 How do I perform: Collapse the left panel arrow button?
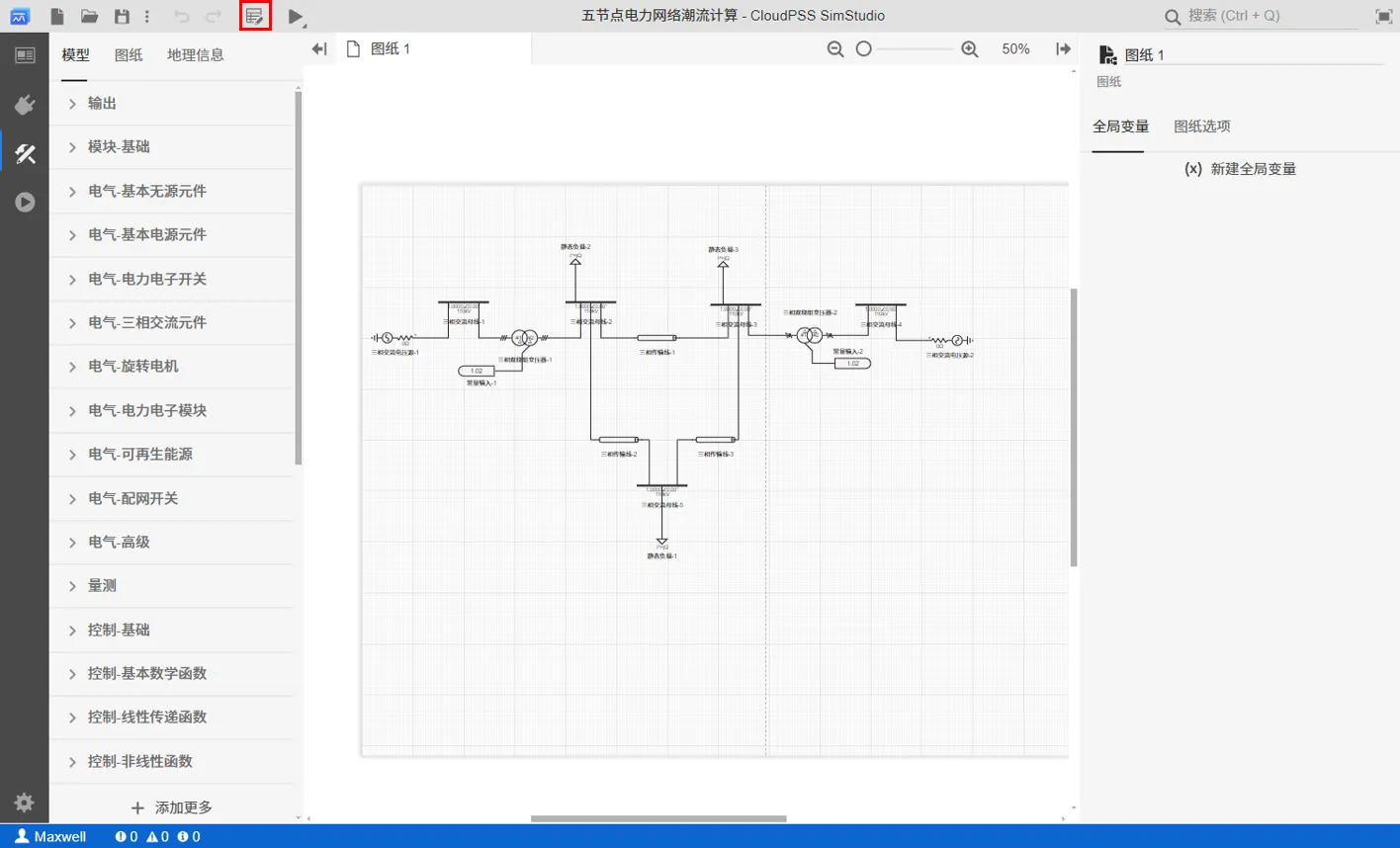coord(318,49)
